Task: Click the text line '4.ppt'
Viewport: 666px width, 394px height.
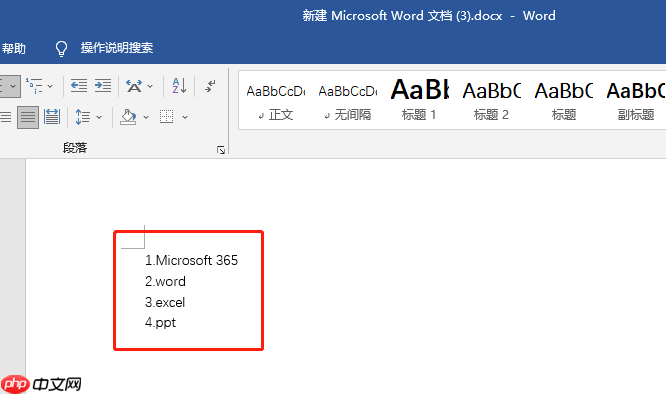Action: (x=160, y=323)
